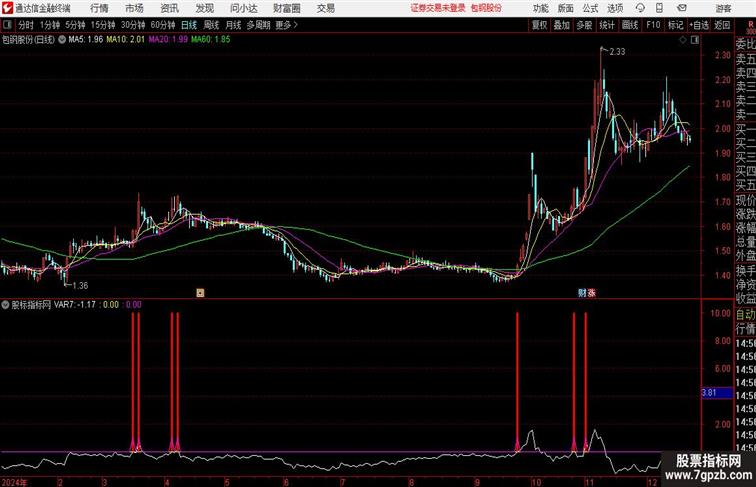
Task: Add stock with the +自选 button
Action: point(699,25)
